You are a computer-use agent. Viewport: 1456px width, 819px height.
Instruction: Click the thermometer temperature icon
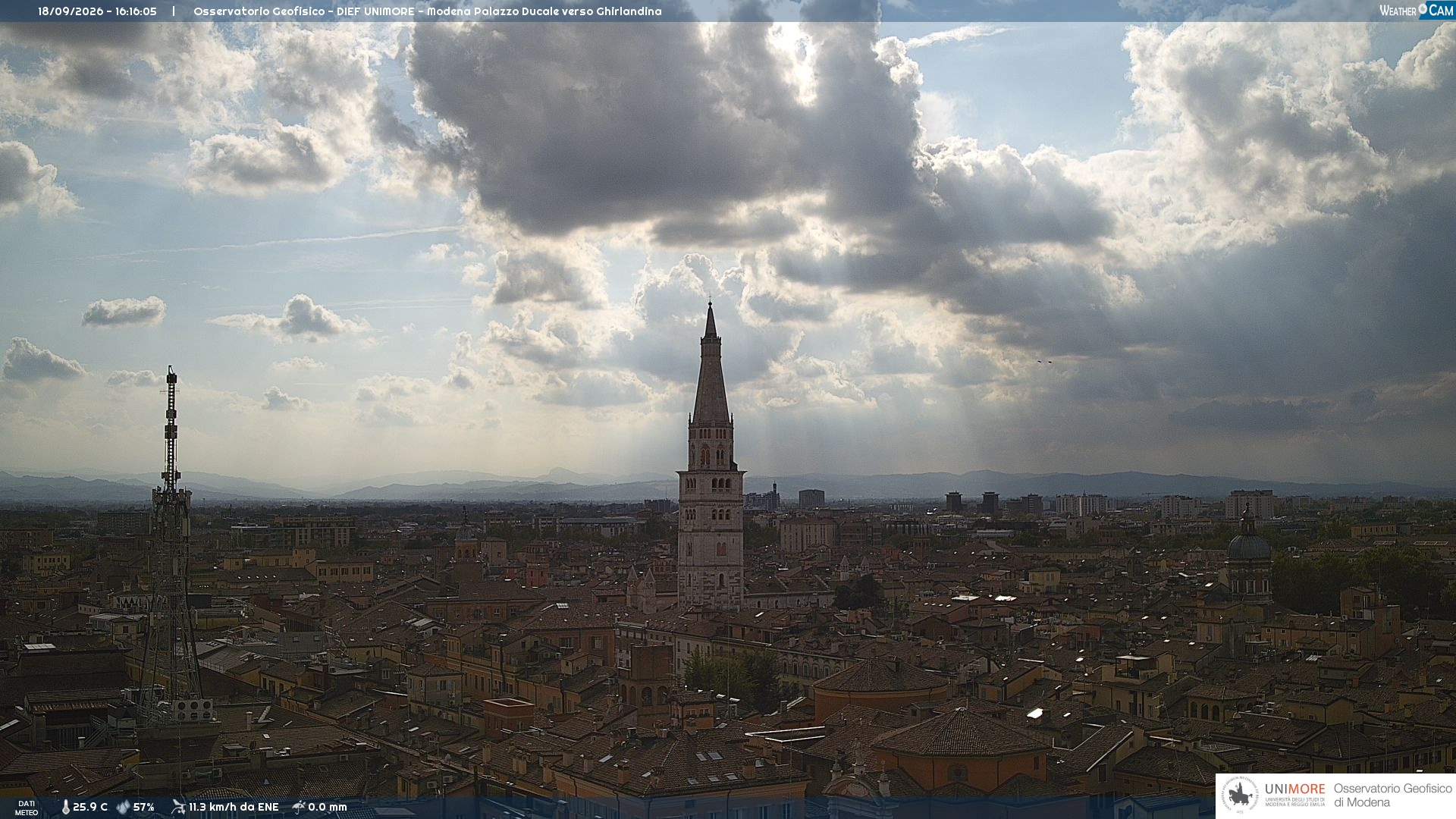point(65,807)
